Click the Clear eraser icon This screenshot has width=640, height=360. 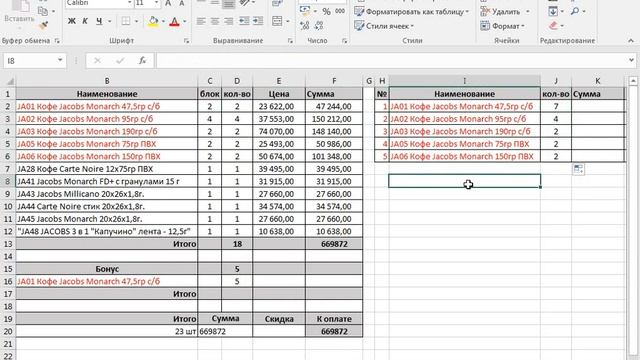tap(553, 26)
